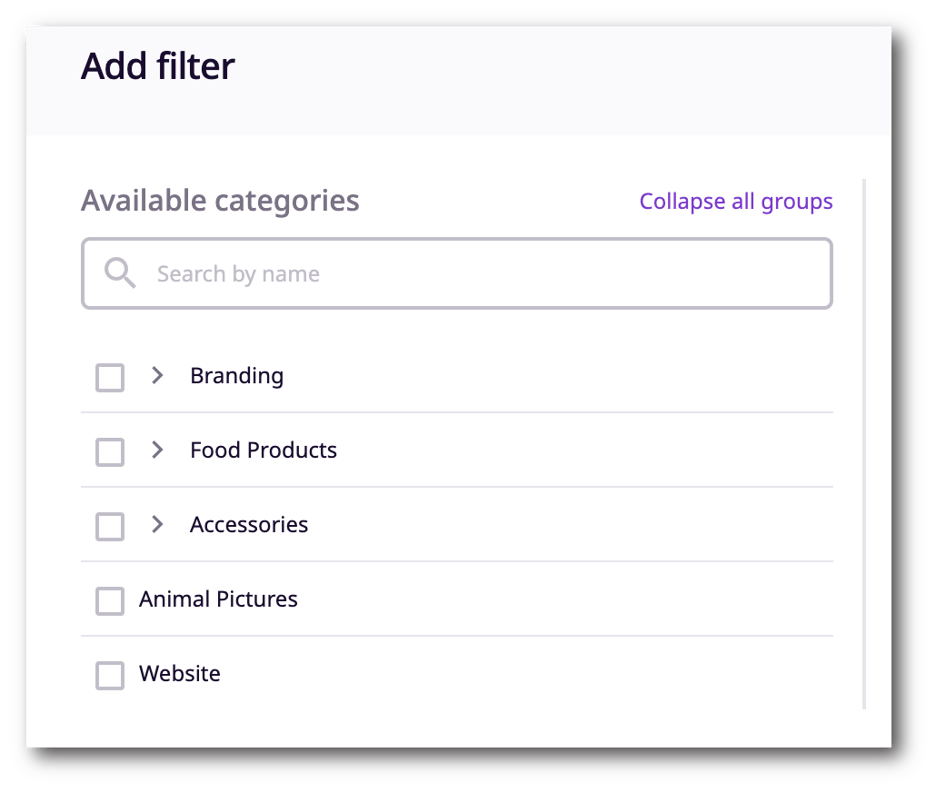Select the Branding category label
Screen dimensions: 936x792
point(236,376)
